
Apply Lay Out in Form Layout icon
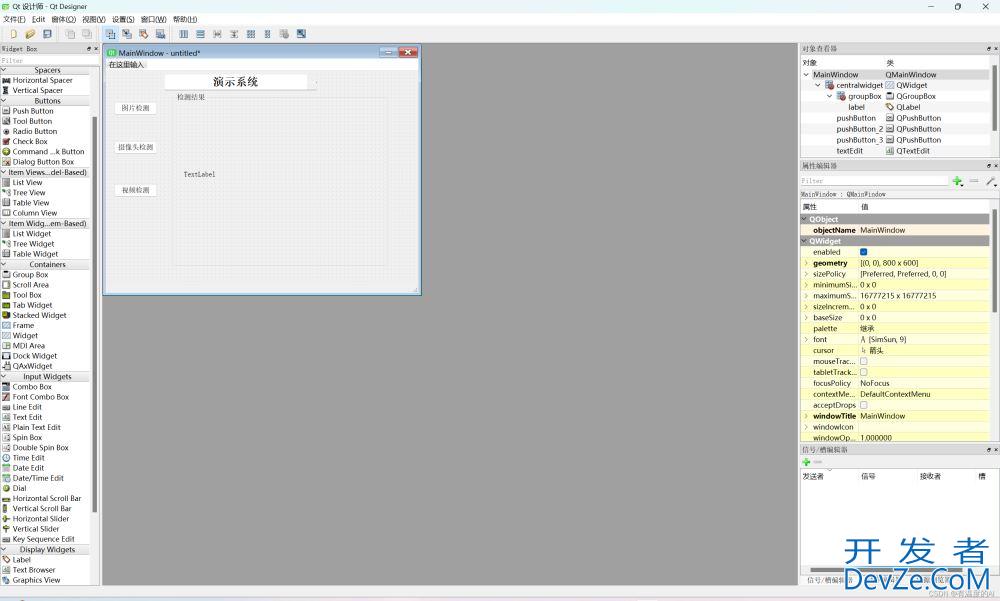[267, 34]
